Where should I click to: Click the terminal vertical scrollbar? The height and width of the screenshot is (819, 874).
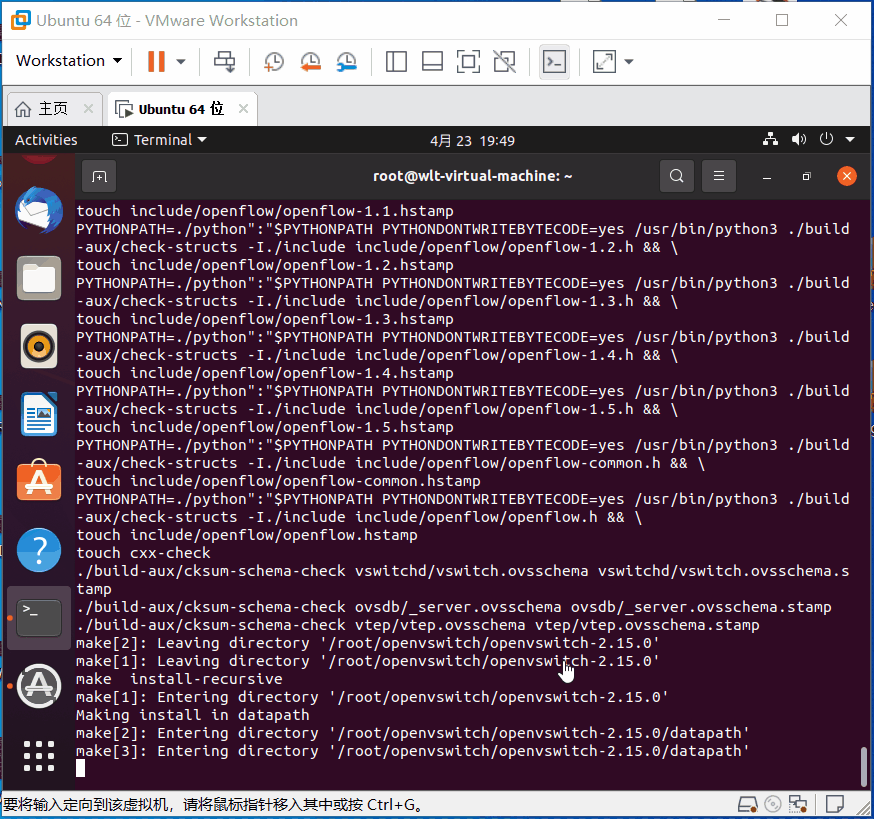tap(863, 767)
